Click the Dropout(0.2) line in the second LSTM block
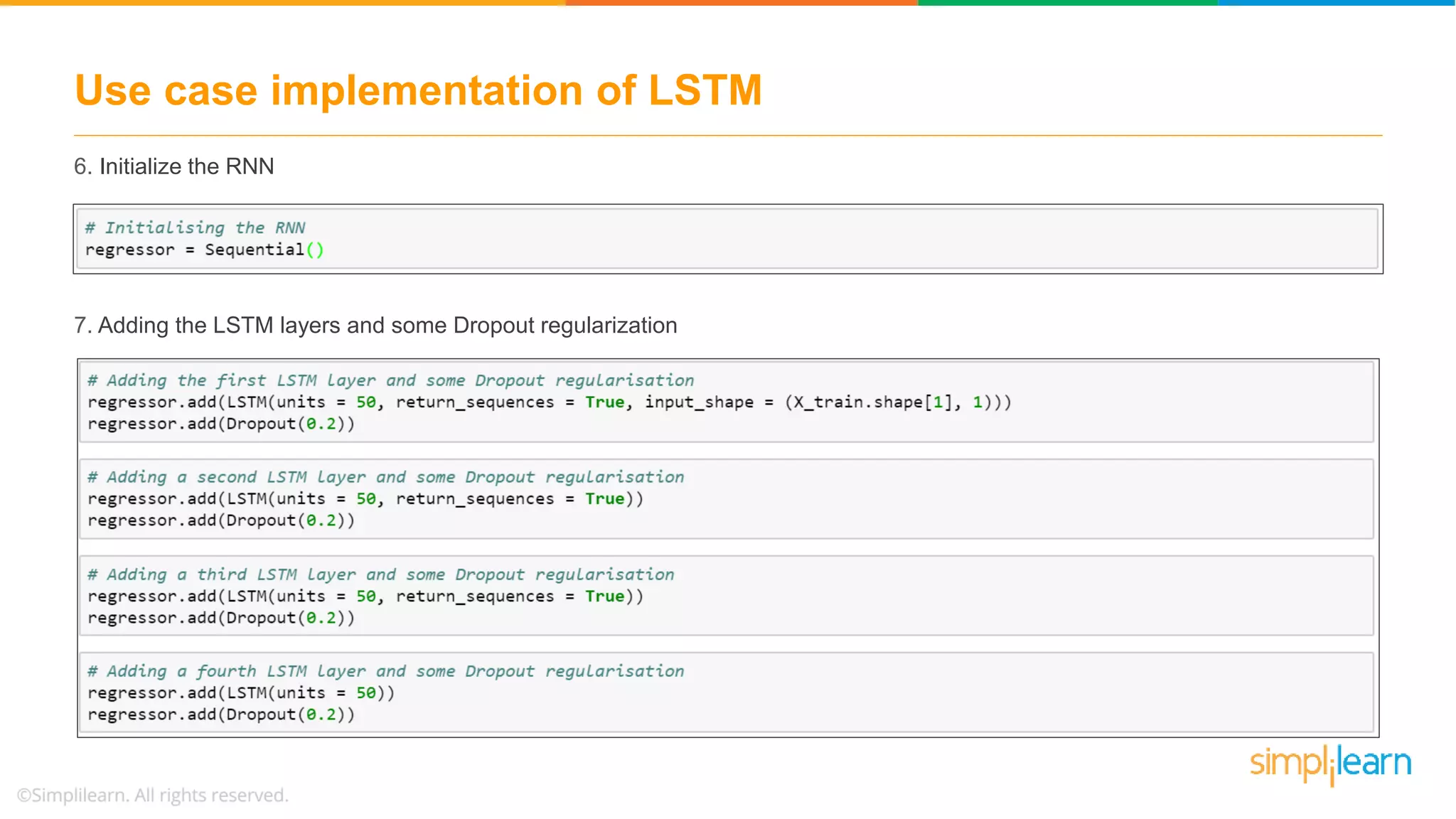 tap(221, 520)
